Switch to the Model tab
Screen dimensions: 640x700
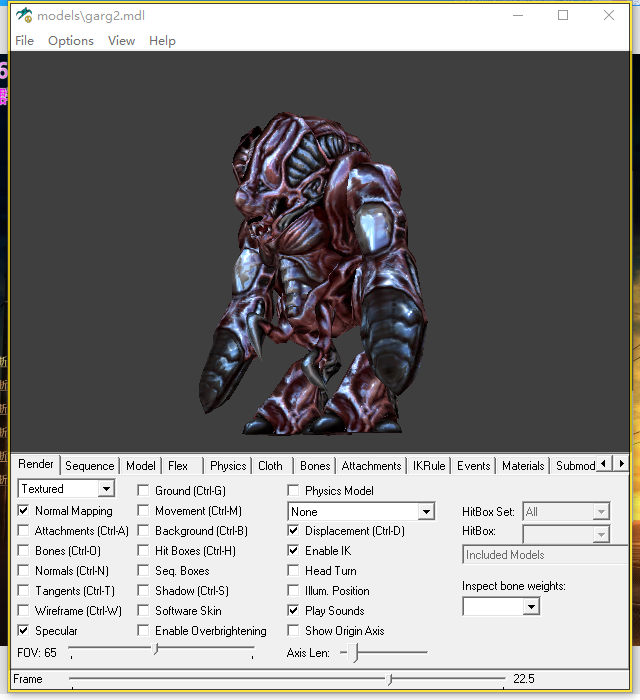(x=141, y=466)
